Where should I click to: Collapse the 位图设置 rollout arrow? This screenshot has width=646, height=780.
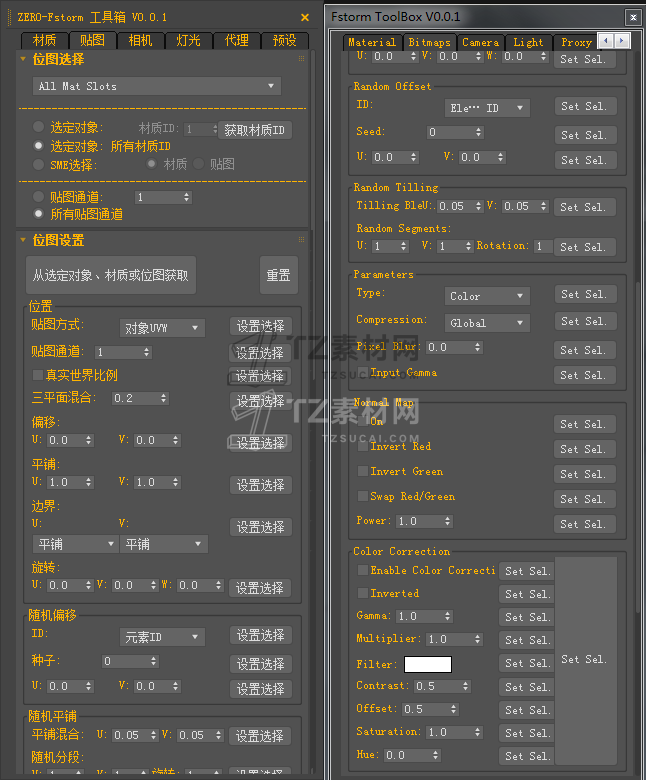(23, 240)
